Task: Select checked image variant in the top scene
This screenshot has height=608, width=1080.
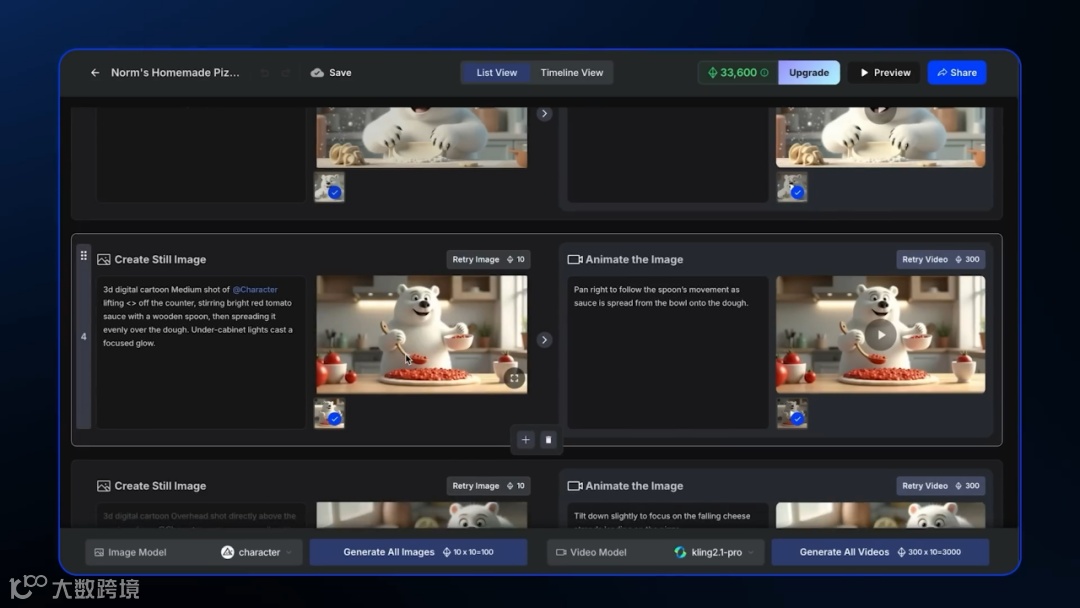Action: pyautogui.click(x=329, y=187)
